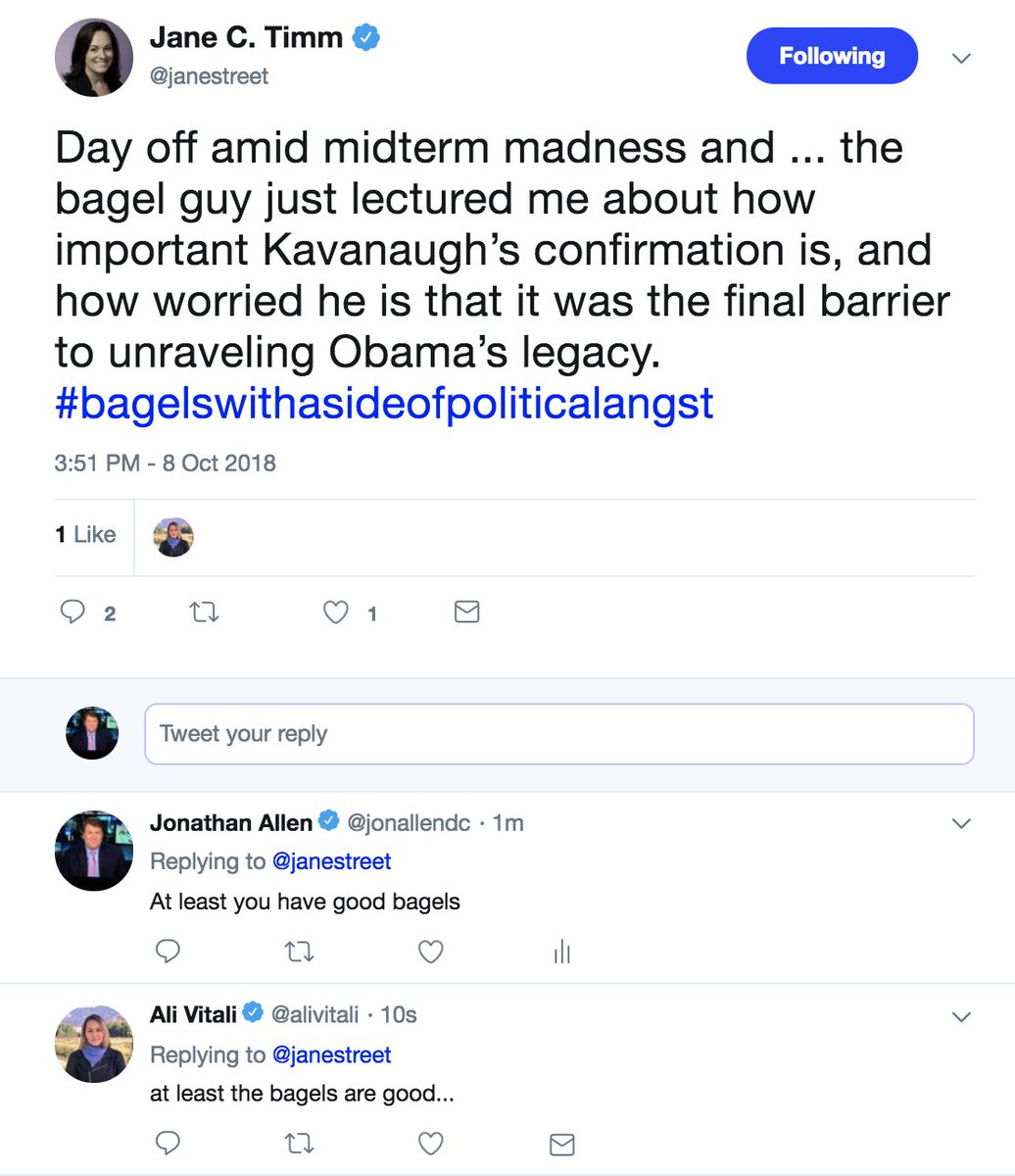Open the profile avatar of the liker
1015x1176 pixels.
173,536
